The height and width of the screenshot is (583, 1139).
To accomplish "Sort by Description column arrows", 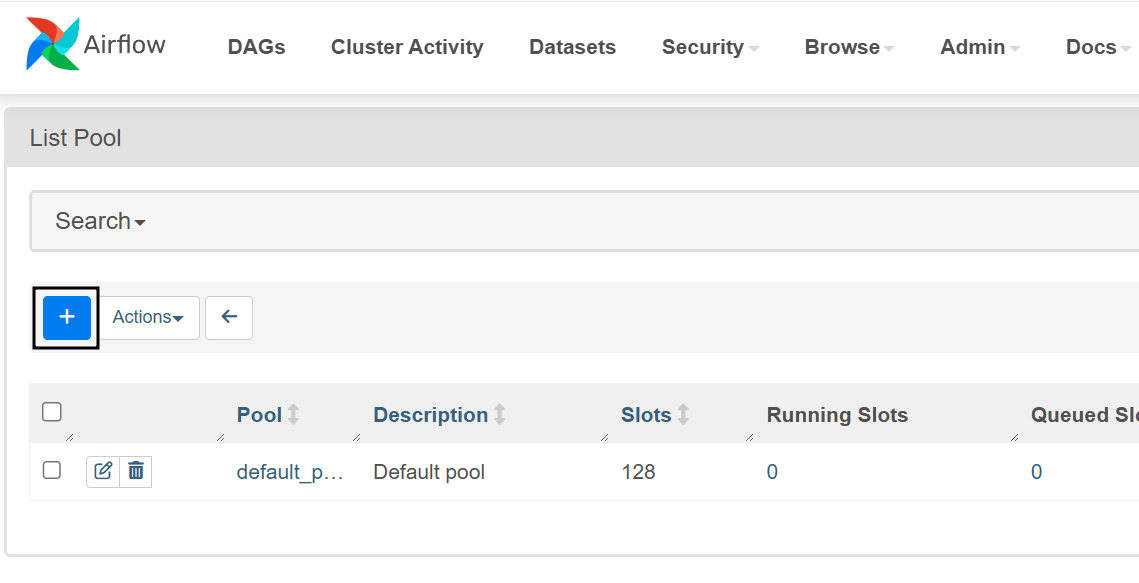I will 500,414.
